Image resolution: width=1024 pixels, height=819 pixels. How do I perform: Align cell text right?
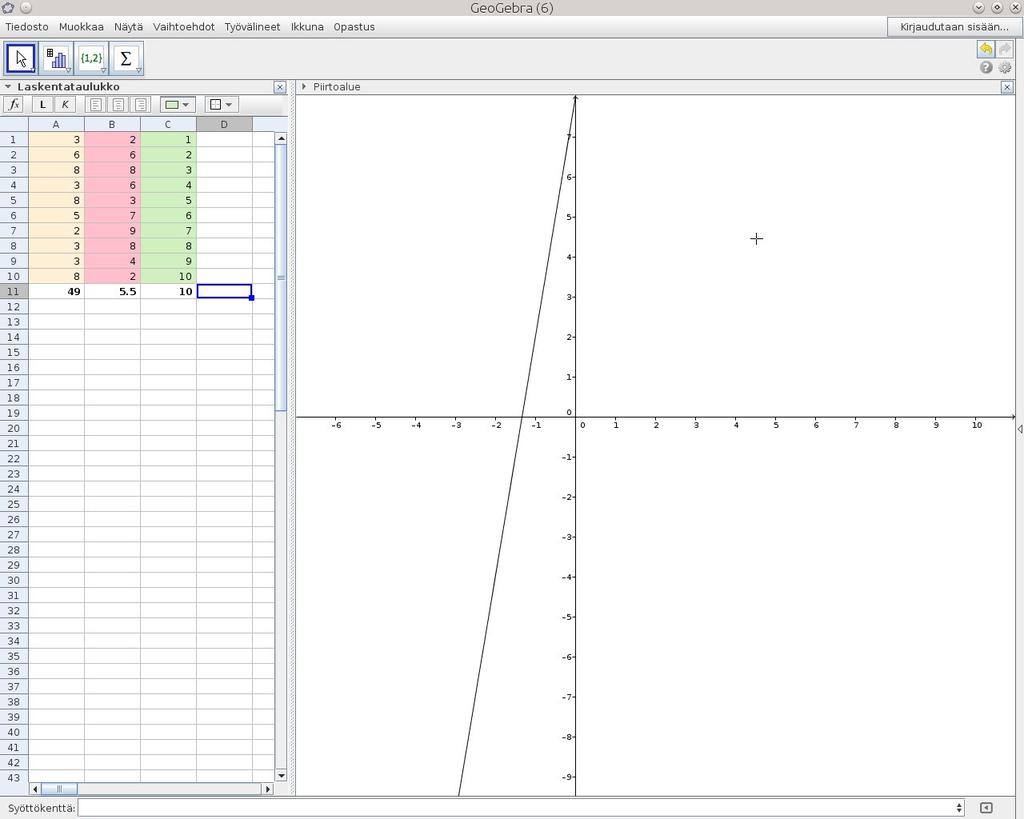[x=140, y=104]
